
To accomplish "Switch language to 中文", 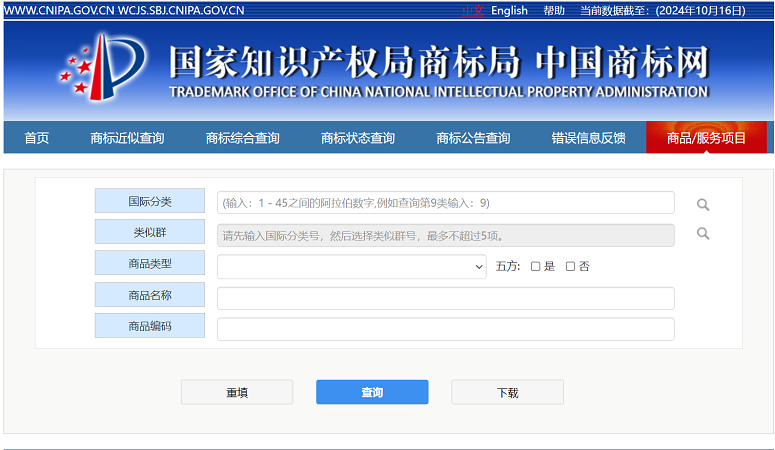I will 473,10.
